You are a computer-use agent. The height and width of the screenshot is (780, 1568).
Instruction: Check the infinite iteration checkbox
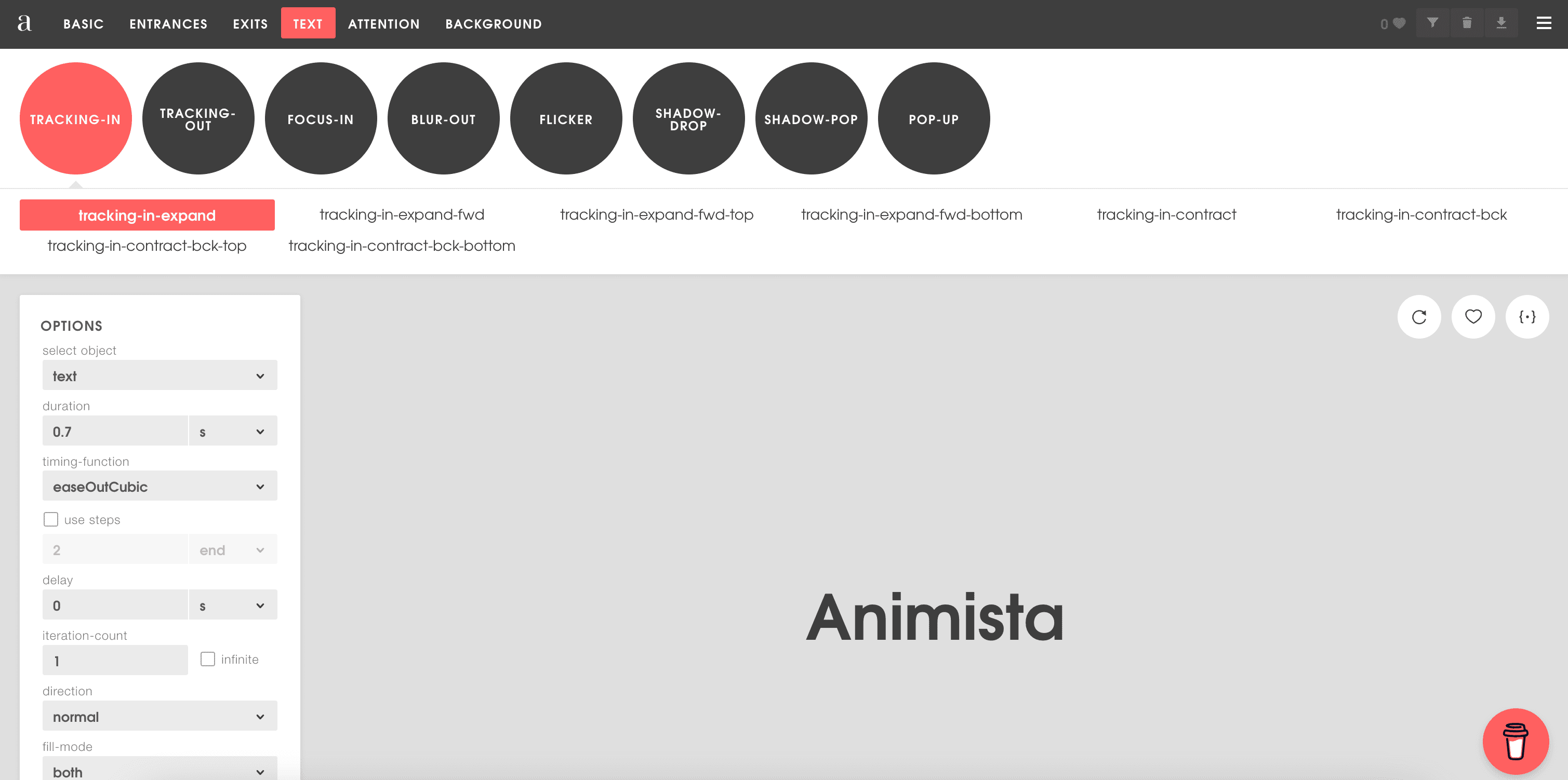coord(208,659)
